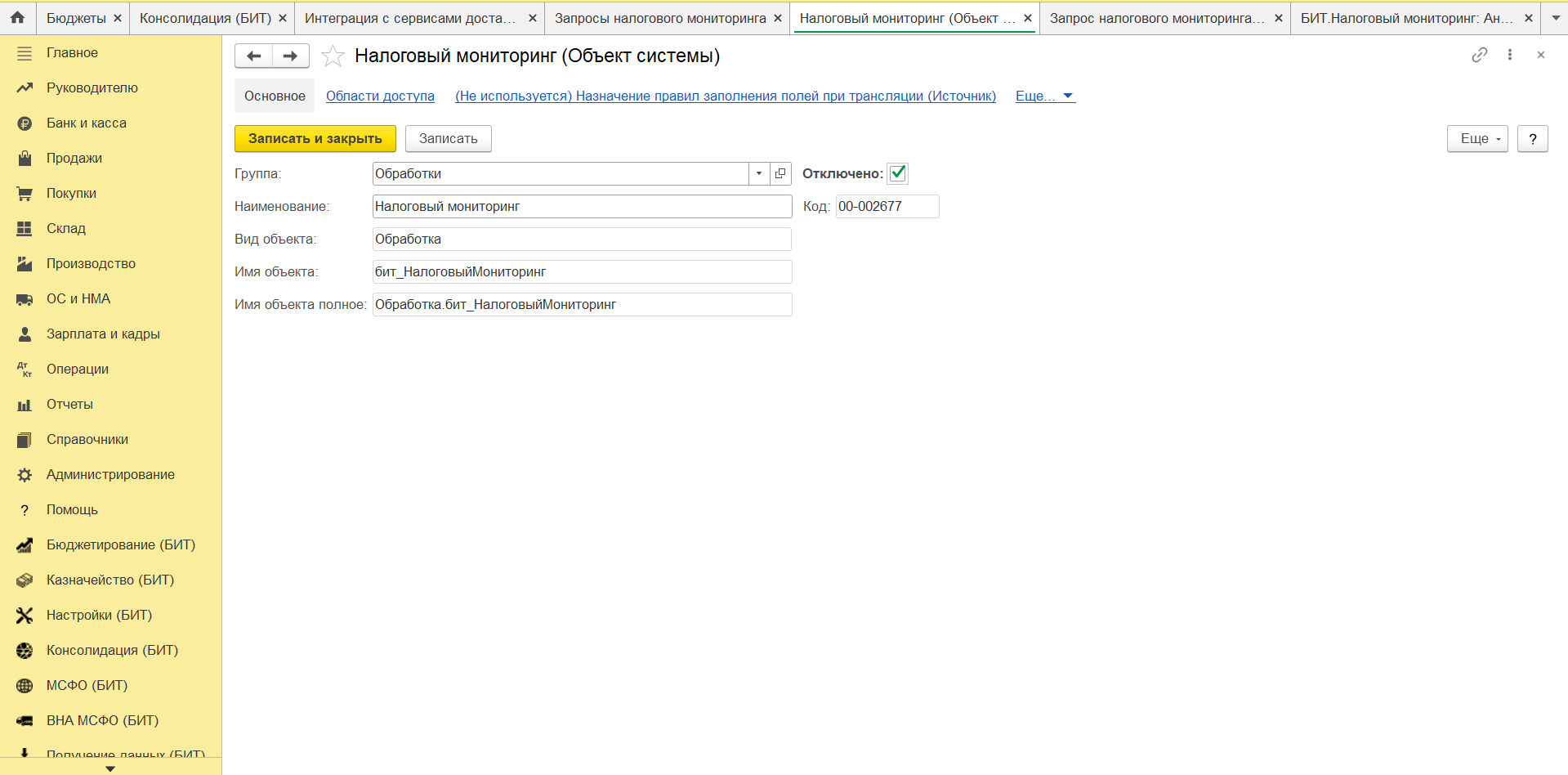The height and width of the screenshot is (775, 1568).
Task: Open the Группа value in new window
Action: [x=780, y=173]
